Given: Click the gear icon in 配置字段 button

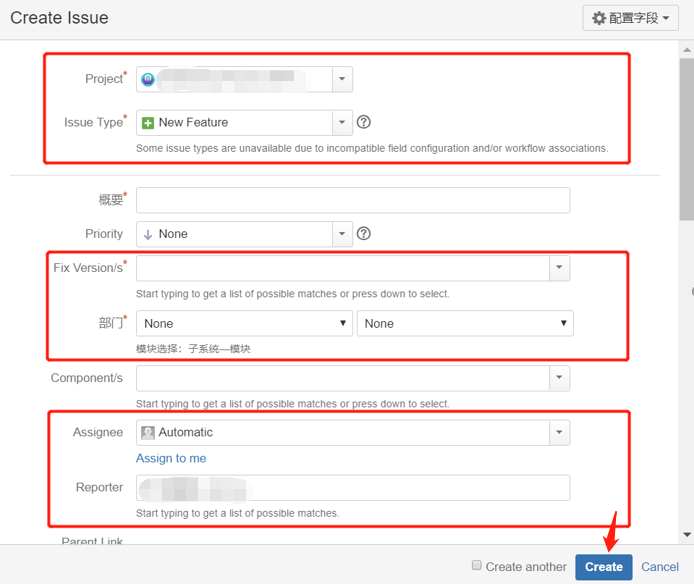Looking at the screenshot, I should tap(599, 18).
